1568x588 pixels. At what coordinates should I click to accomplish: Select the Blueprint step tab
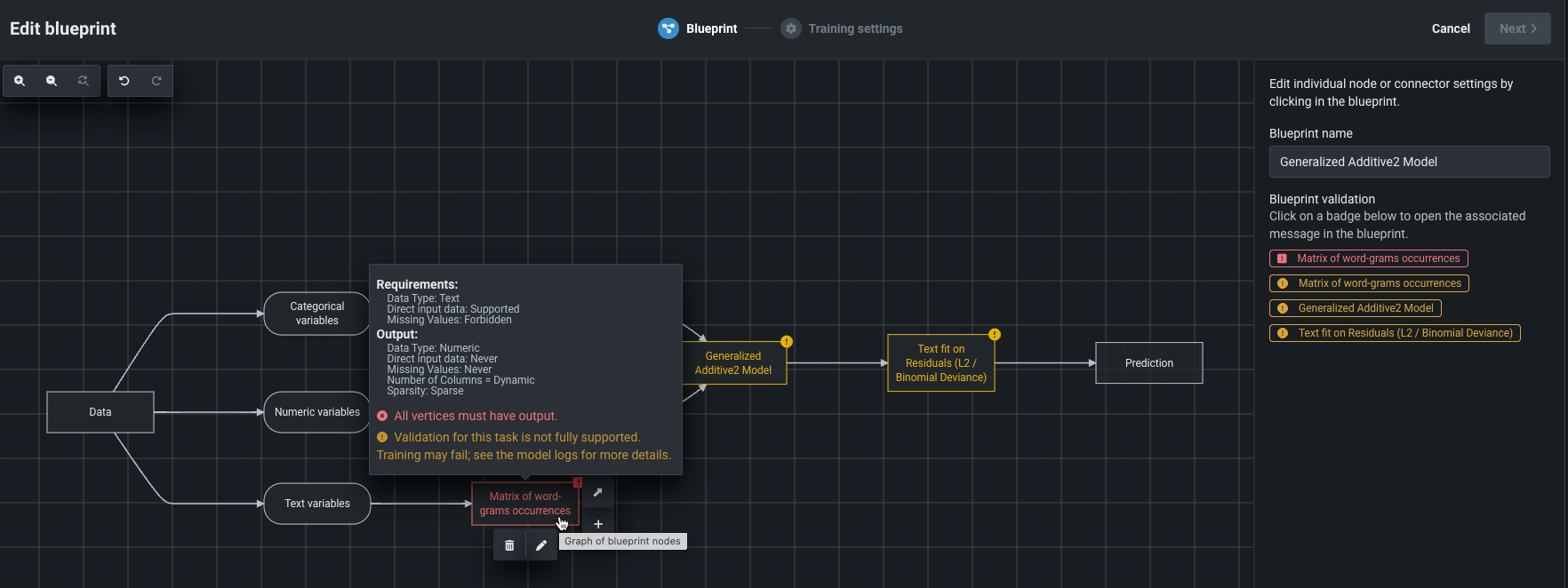tap(698, 28)
